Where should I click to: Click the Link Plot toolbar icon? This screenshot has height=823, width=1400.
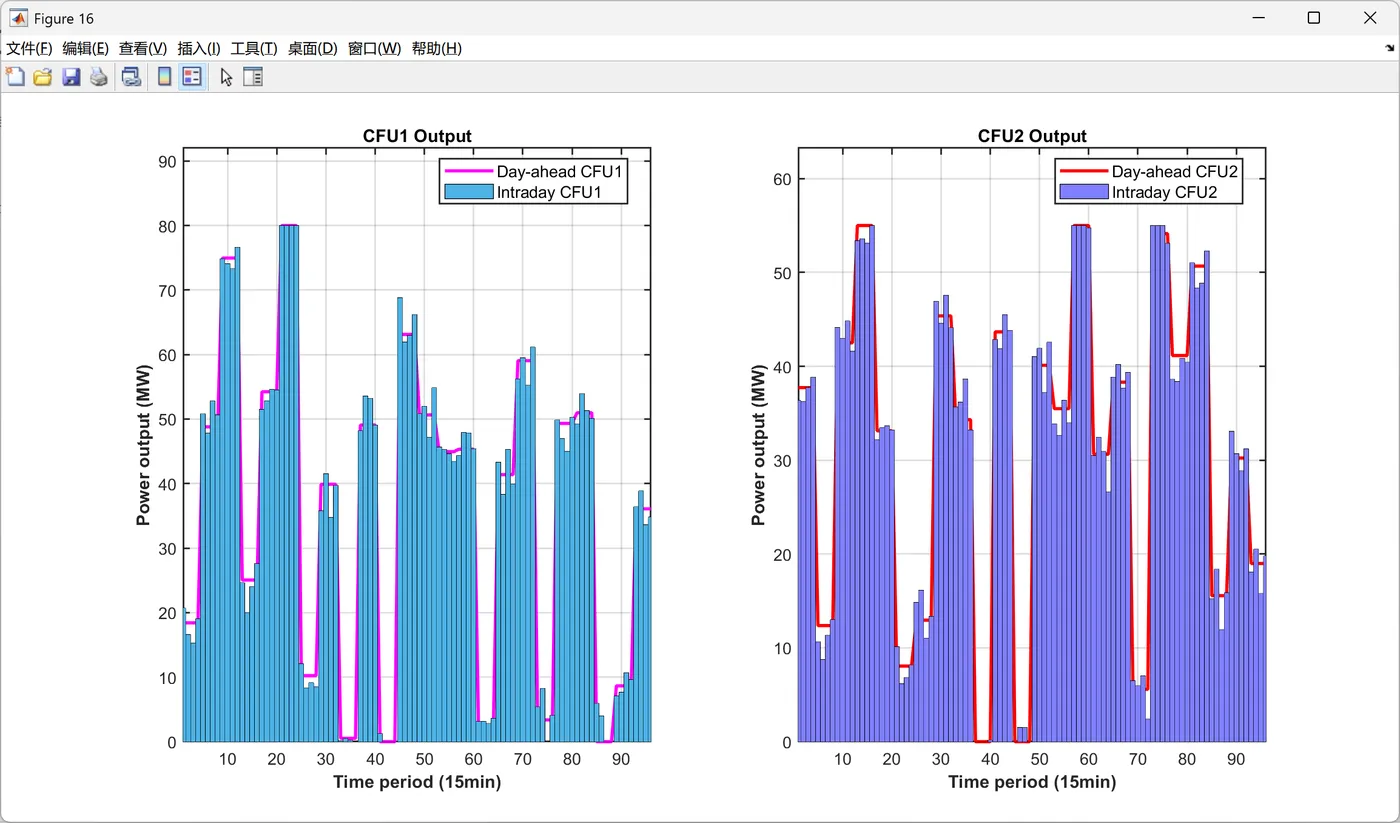pyautogui.click(x=131, y=77)
